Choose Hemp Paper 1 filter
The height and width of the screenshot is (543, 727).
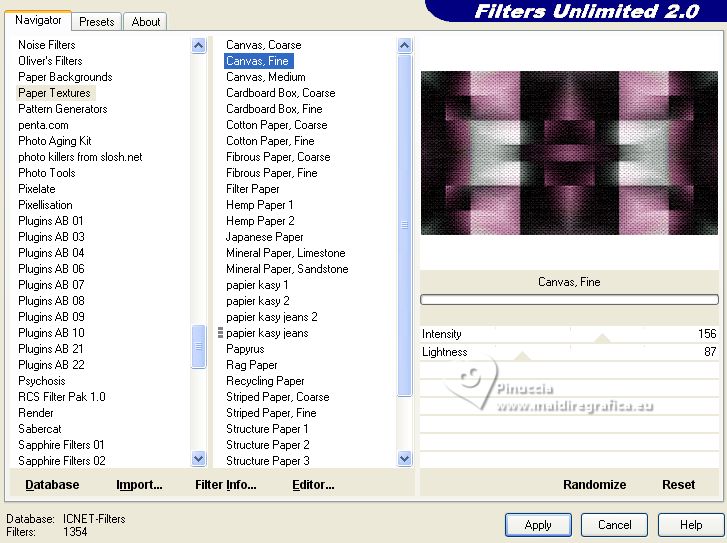[260, 205]
